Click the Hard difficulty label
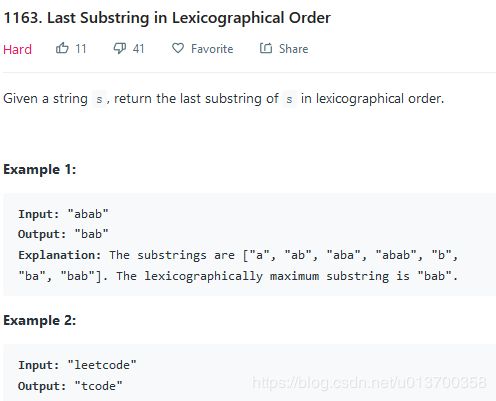Image resolution: width=496 pixels, height=401 pixels. (x=17, y=50)
